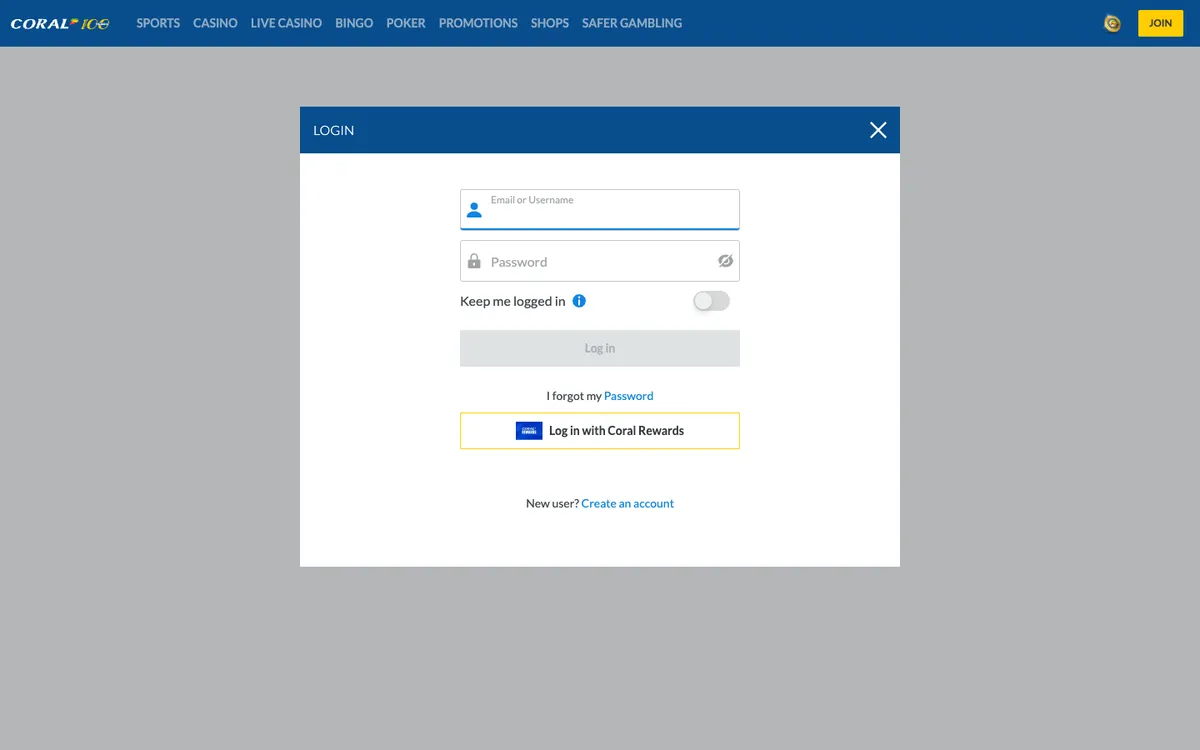The image size is (1200, 750).
Task: Open the Poker section
Action: point(406,23)
